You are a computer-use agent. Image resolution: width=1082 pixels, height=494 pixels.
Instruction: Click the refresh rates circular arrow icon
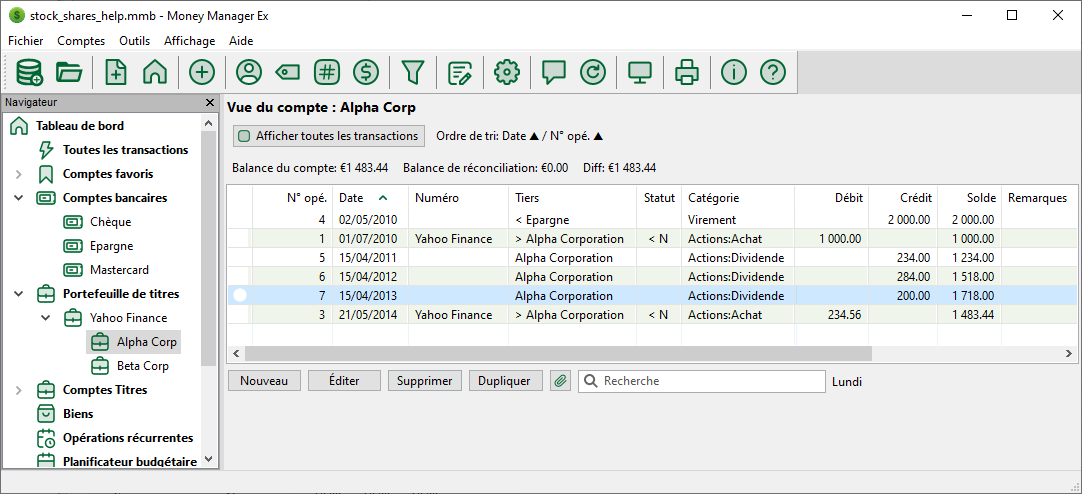tap(592, 72)
